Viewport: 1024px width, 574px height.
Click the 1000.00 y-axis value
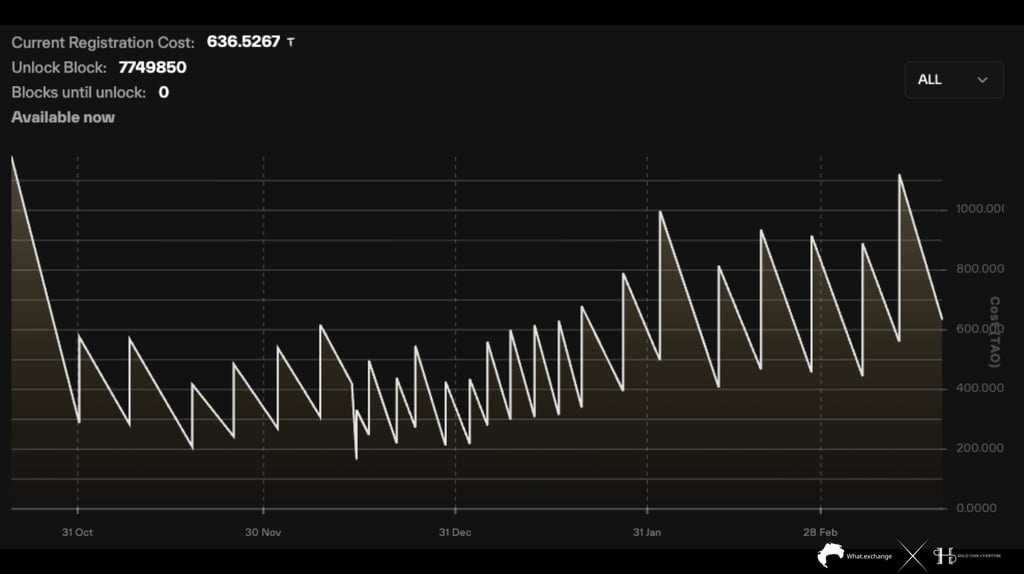[980, 209]
